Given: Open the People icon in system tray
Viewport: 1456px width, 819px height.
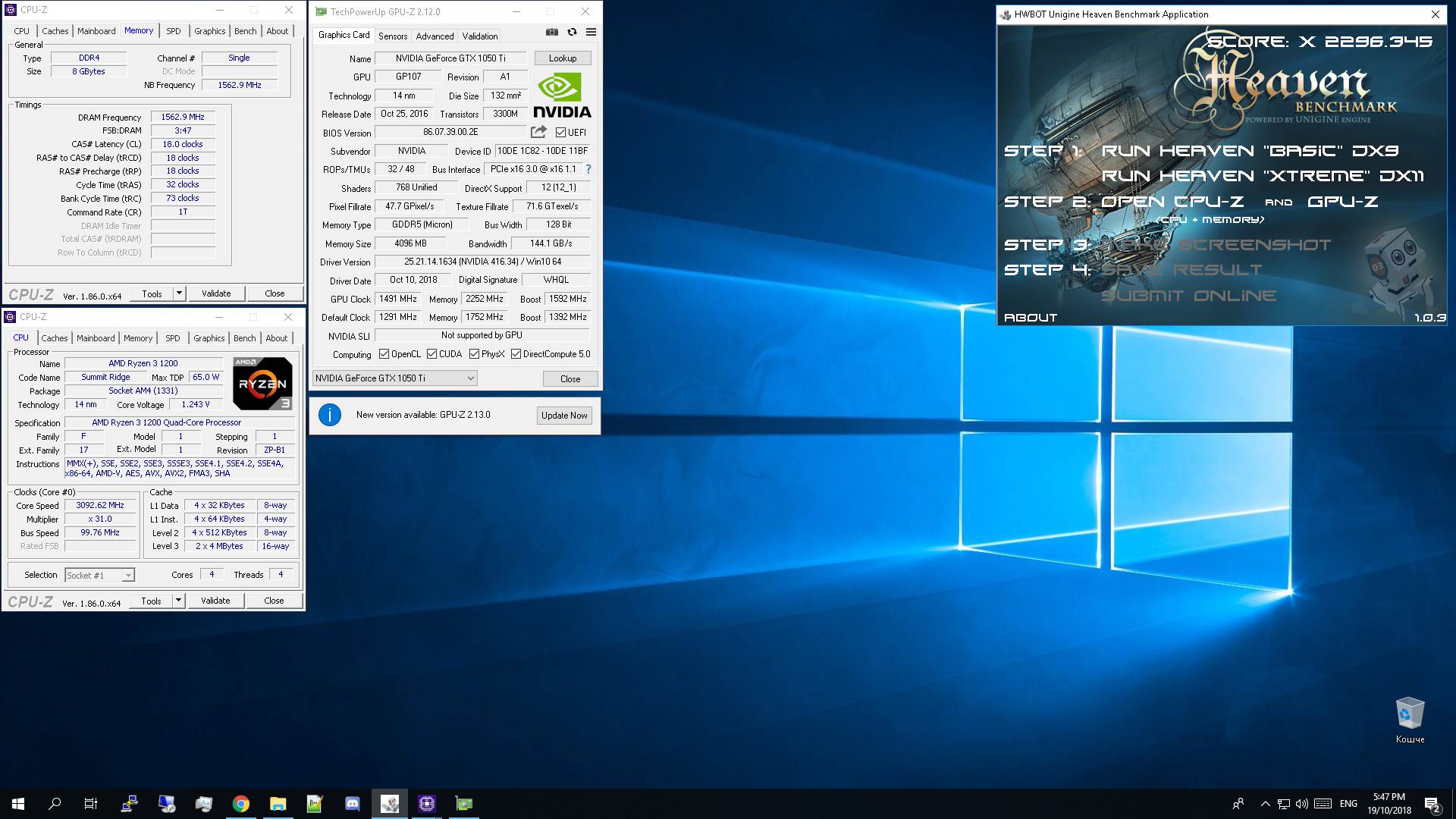Looking at the screenshot, I should [x=1238, y=804].
